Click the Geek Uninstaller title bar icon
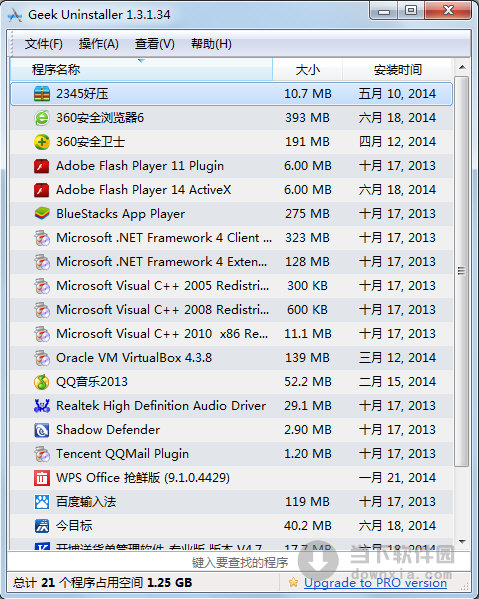The image size is (479, 599). point(15,15)
